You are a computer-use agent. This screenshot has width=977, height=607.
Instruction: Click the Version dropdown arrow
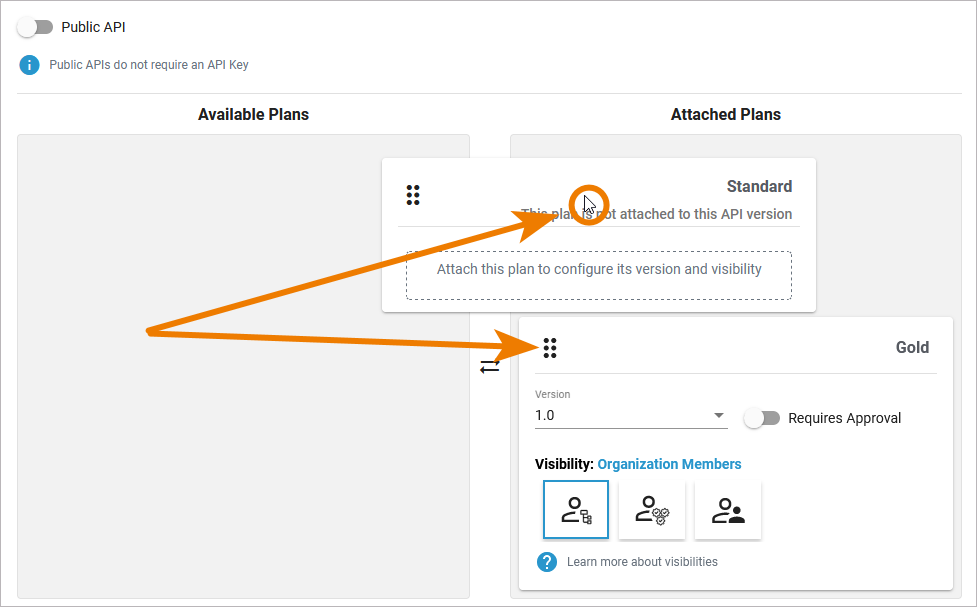click(x=718, y=416)
